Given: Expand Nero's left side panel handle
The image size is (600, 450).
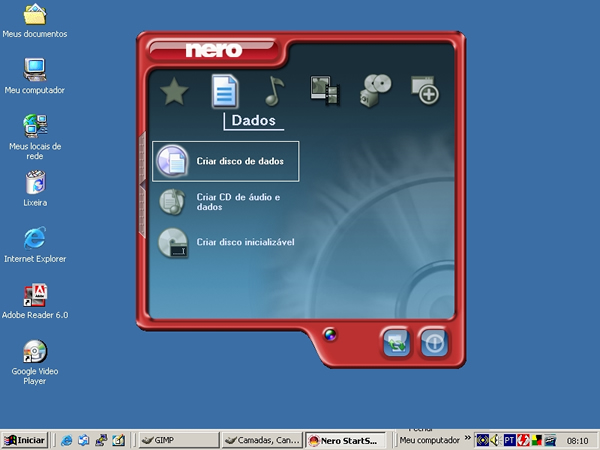Looking at the screenshot, I should point(142,185).
